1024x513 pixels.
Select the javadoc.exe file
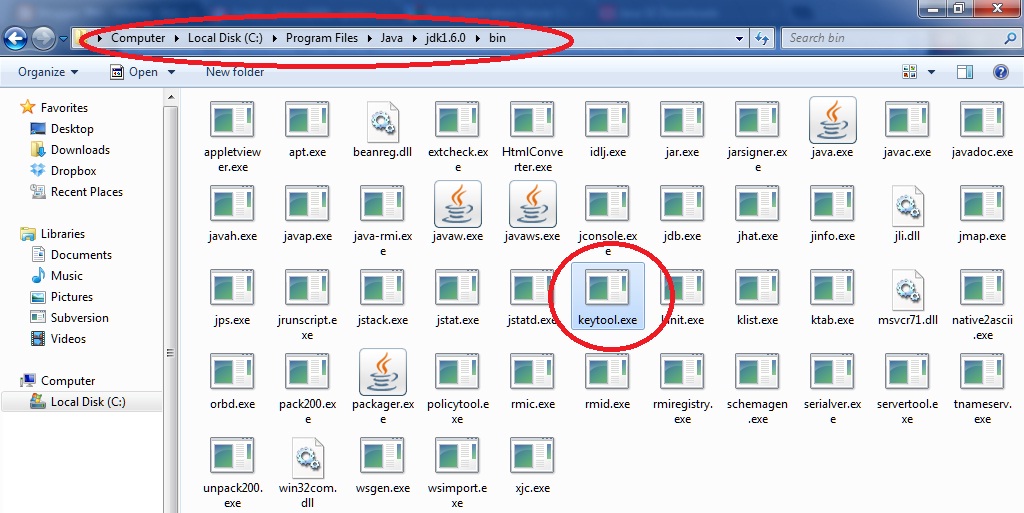982,129
